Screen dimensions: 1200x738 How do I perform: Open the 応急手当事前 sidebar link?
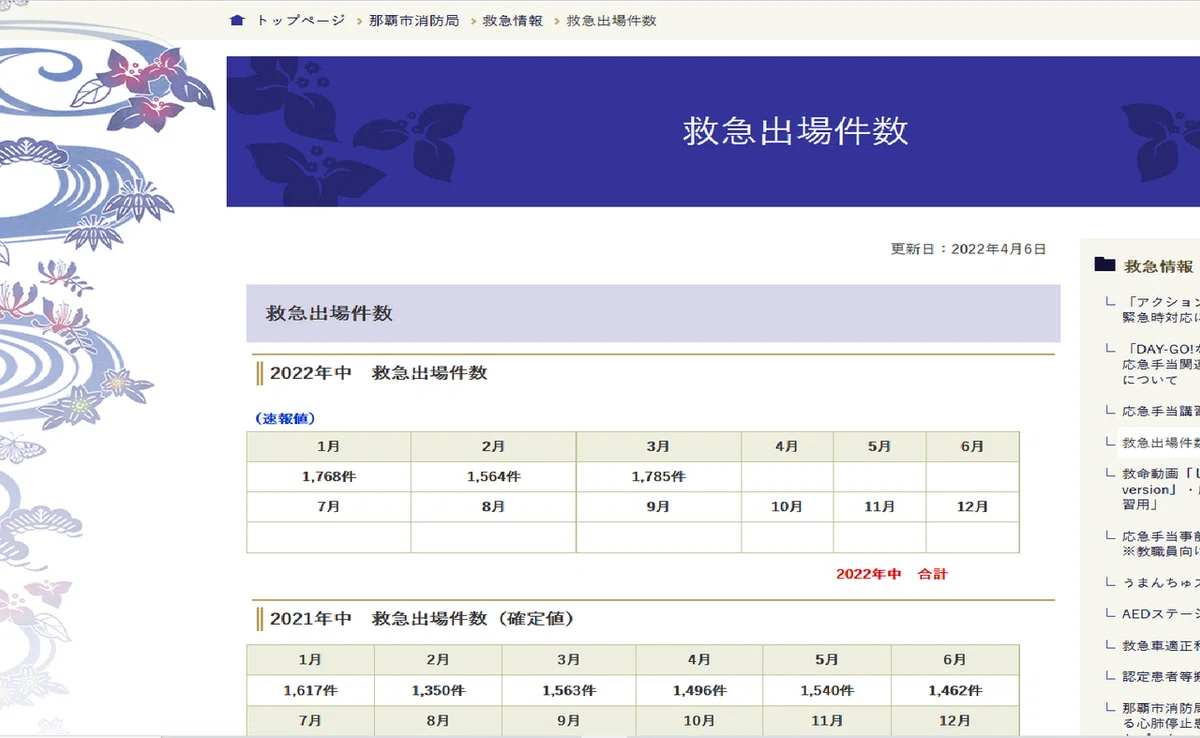(x=1160, y=543)
